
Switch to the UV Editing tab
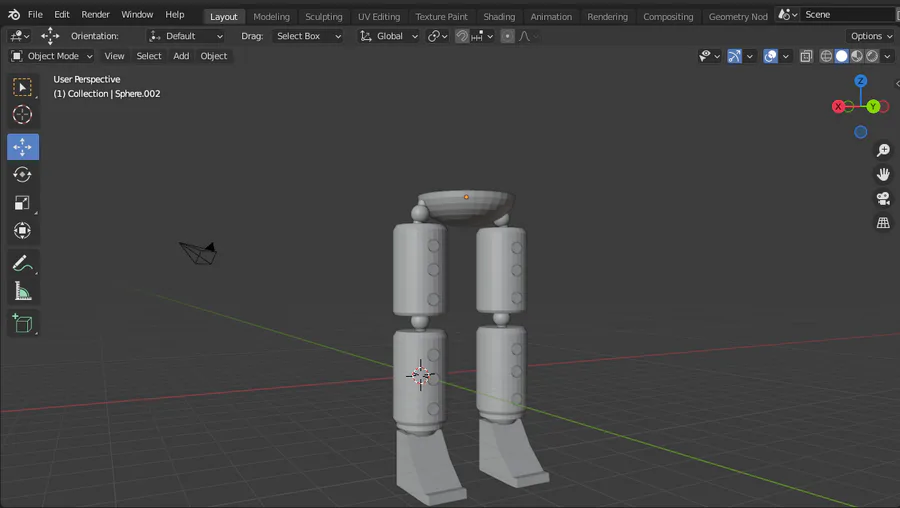pyautogui.click(x=379, y=17)
